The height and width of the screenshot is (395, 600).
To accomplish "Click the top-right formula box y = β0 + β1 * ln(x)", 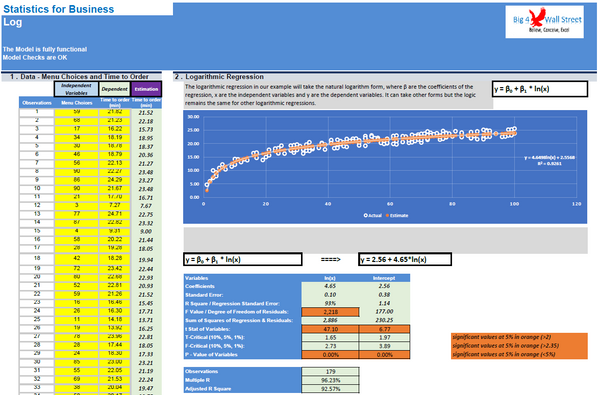I will coord(540,89).
